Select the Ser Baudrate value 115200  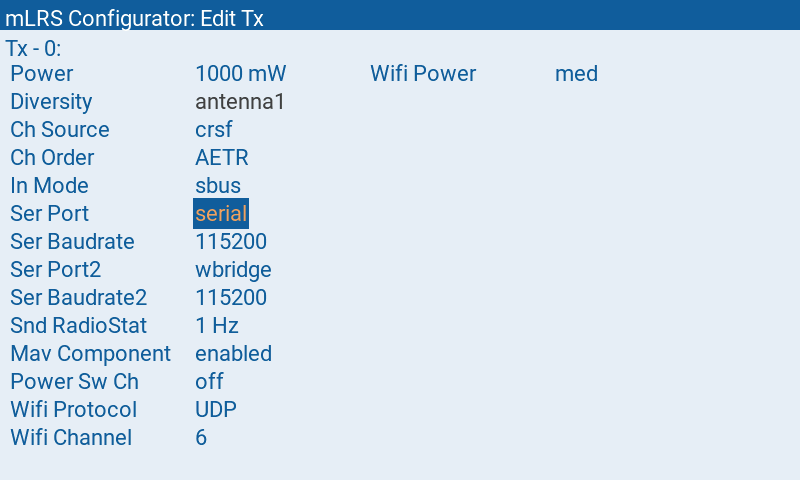pyautogui.click(x=231, y=242)
